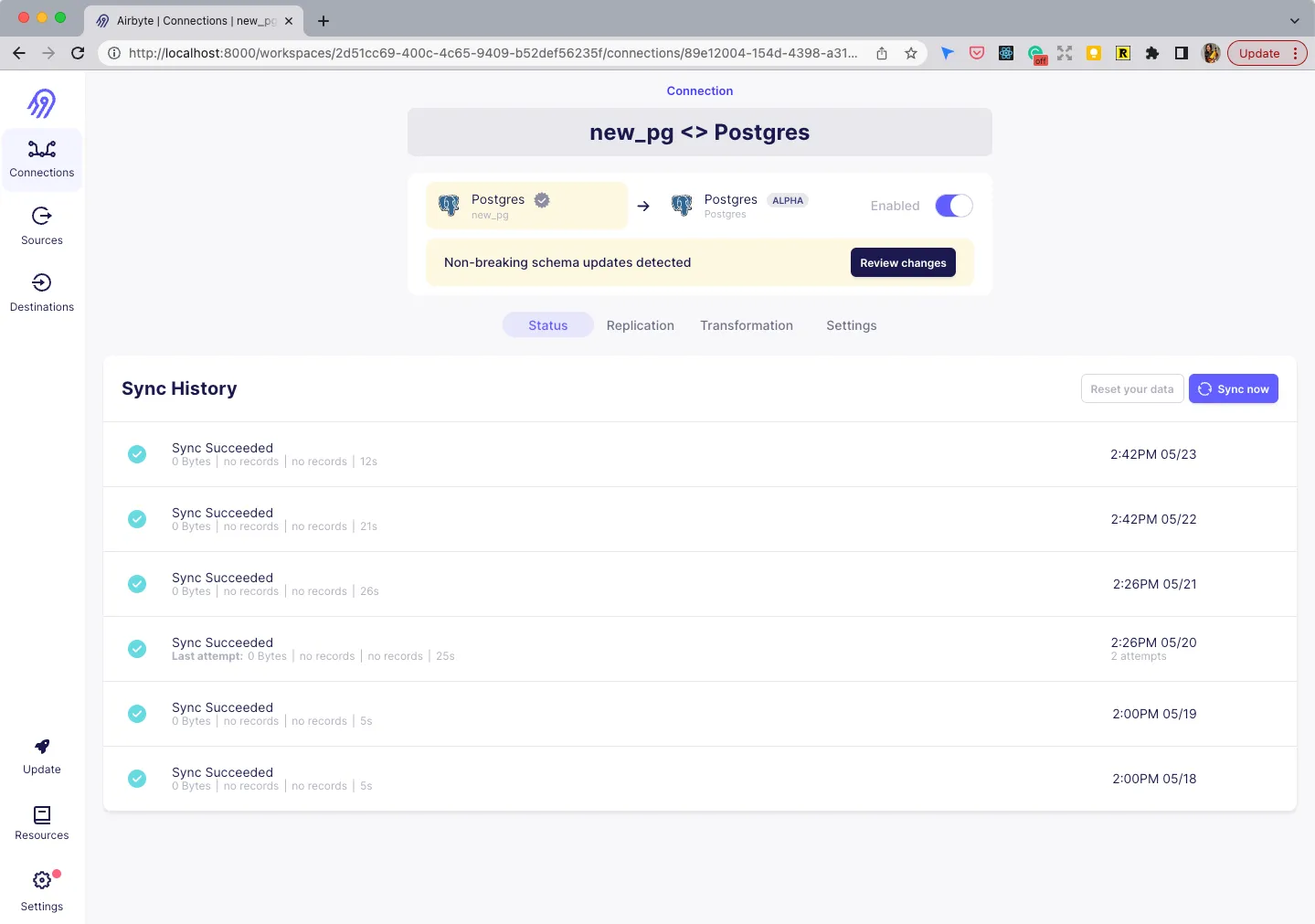Click the Update rocket icon in sidebar
This screenshot has width=1315, height=924.
[x=42, y=747]
